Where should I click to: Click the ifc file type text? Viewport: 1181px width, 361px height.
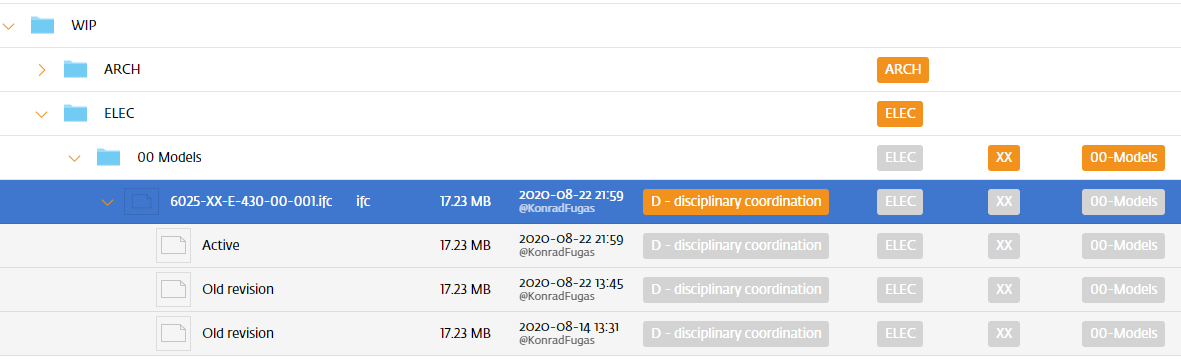pyautogui.click(x=363, y=201)
